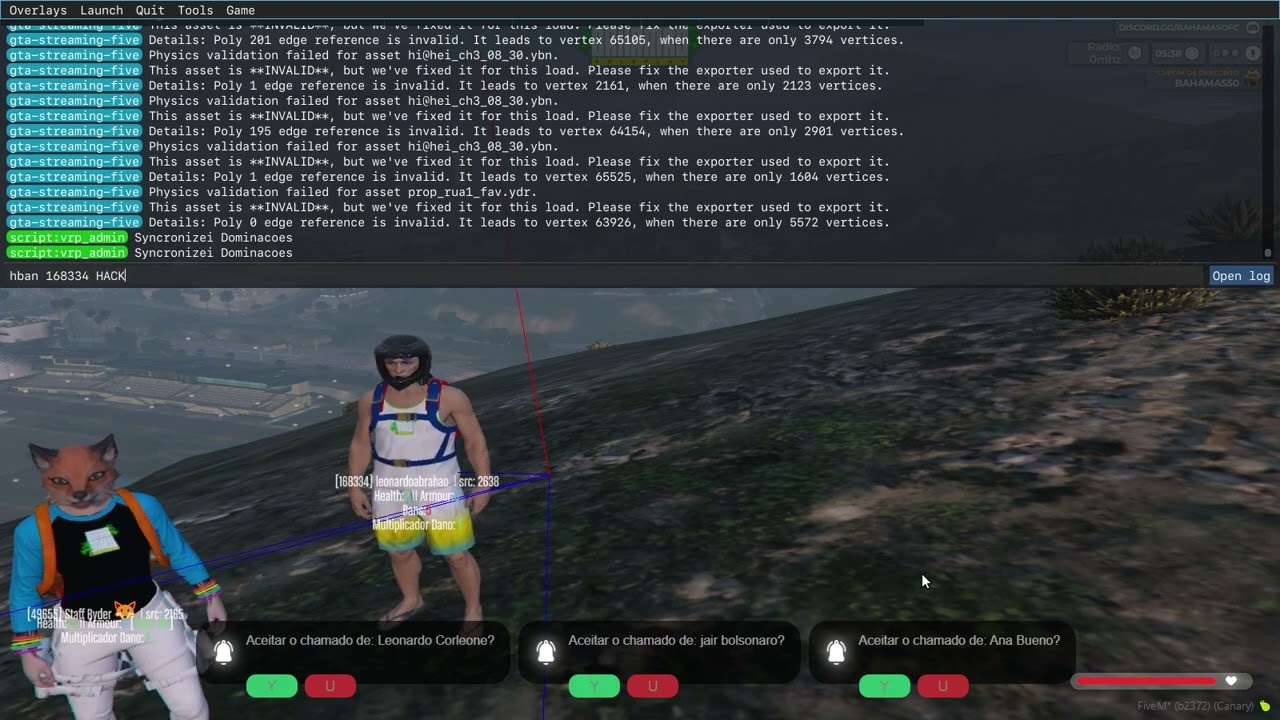Click the bell icon for Leonardo Corleone
This screenshot has width=1280, height=720.
tap(224, 652)
